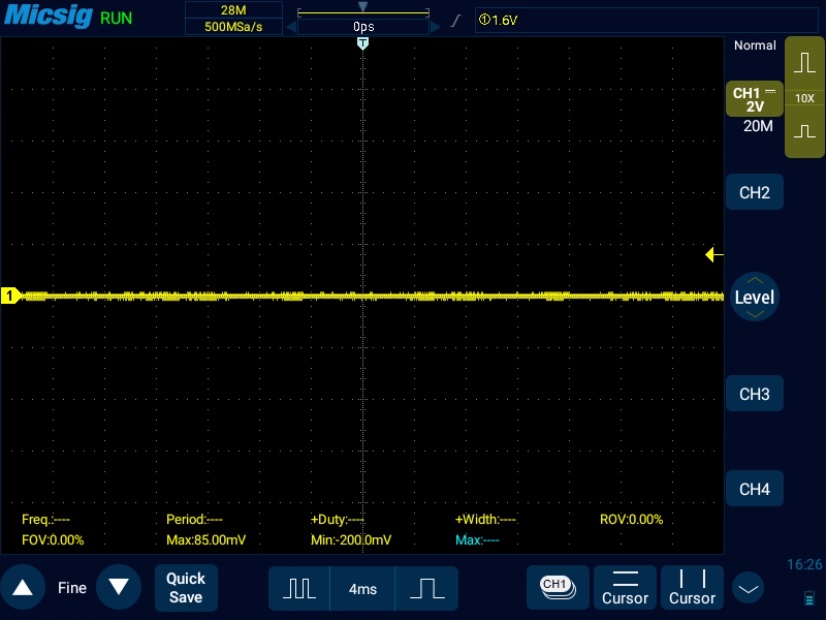Turn on channel CH3
The height and width of the screenshot is (620, 826).
pyautogui.click(x=754, y=393)
